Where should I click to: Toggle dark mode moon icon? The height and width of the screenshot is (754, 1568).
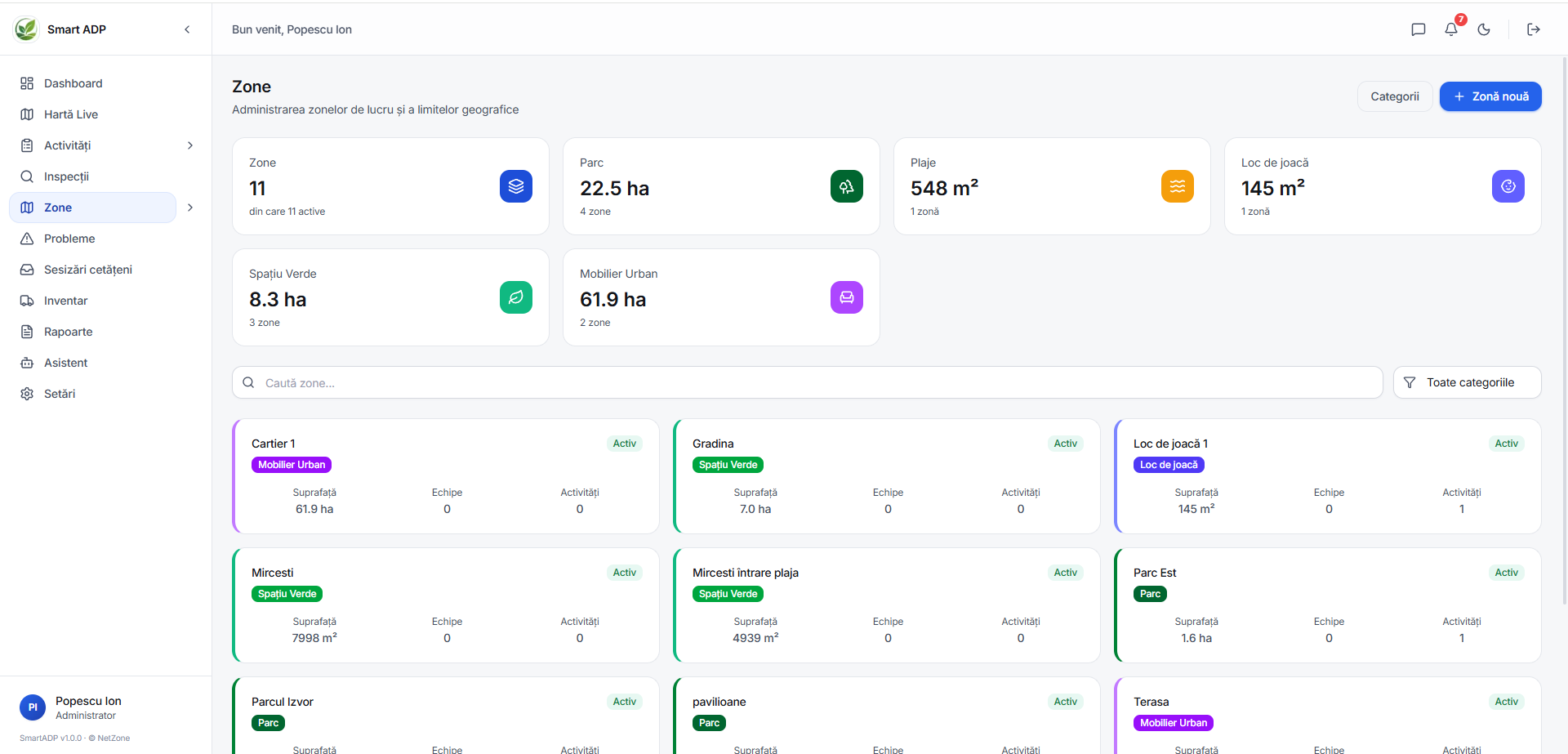pyautogui.click(x=1484, y=29)
